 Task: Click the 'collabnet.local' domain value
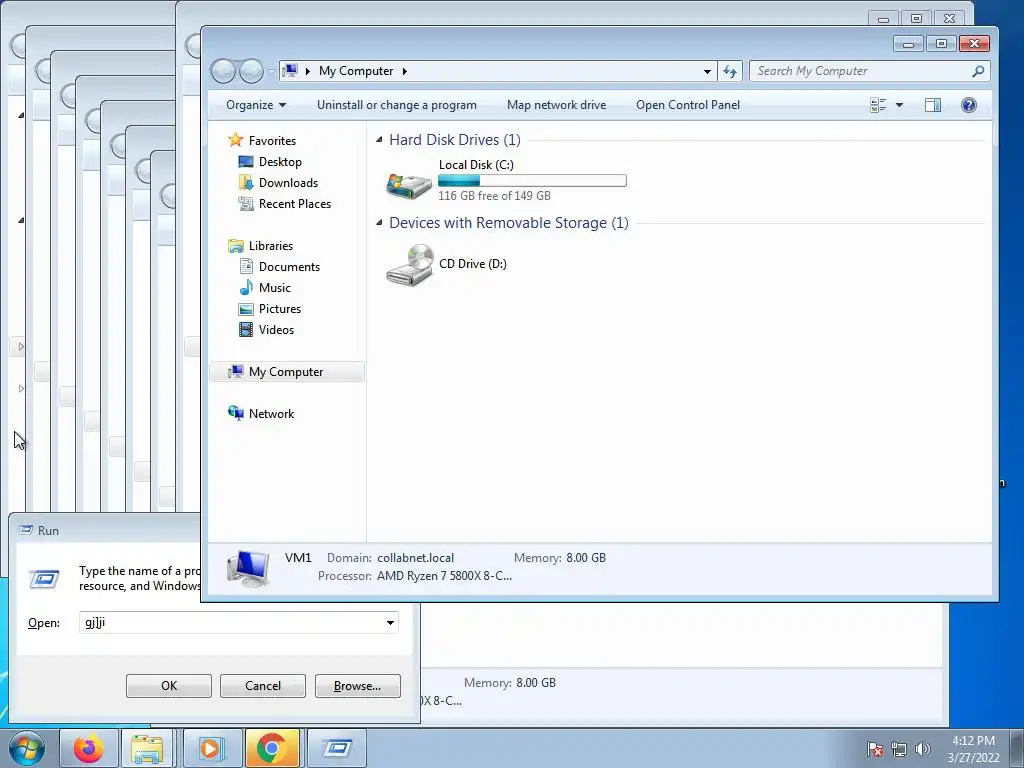[415, 558]
